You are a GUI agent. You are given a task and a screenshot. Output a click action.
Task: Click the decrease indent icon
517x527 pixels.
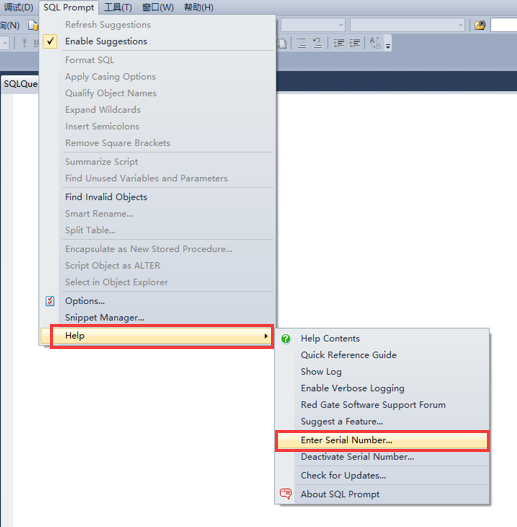click(339, 43)
